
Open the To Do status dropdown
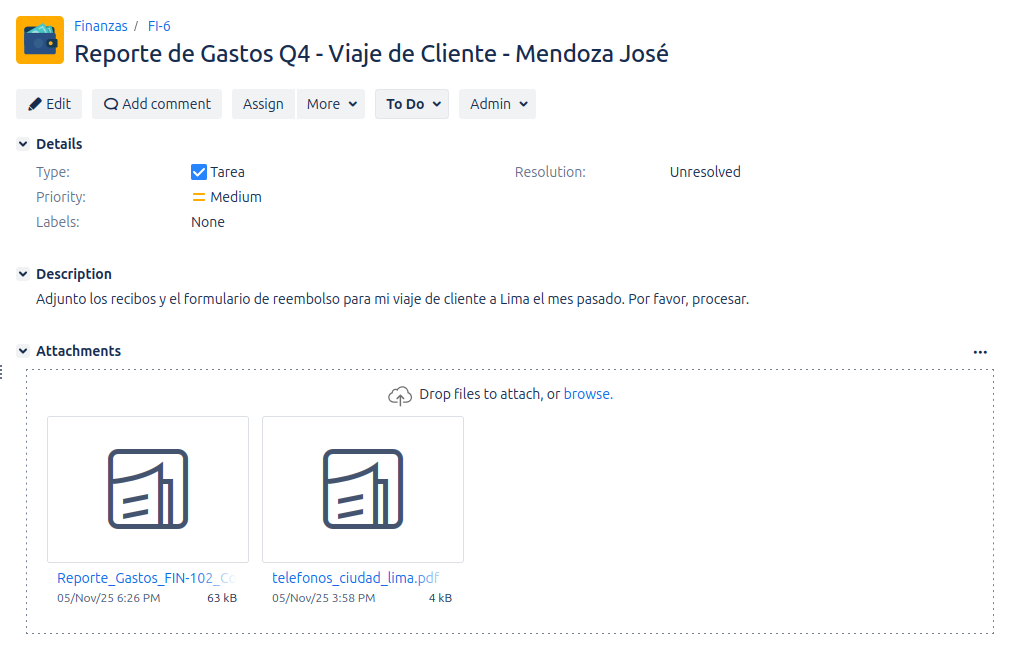[x=411, y=104]
